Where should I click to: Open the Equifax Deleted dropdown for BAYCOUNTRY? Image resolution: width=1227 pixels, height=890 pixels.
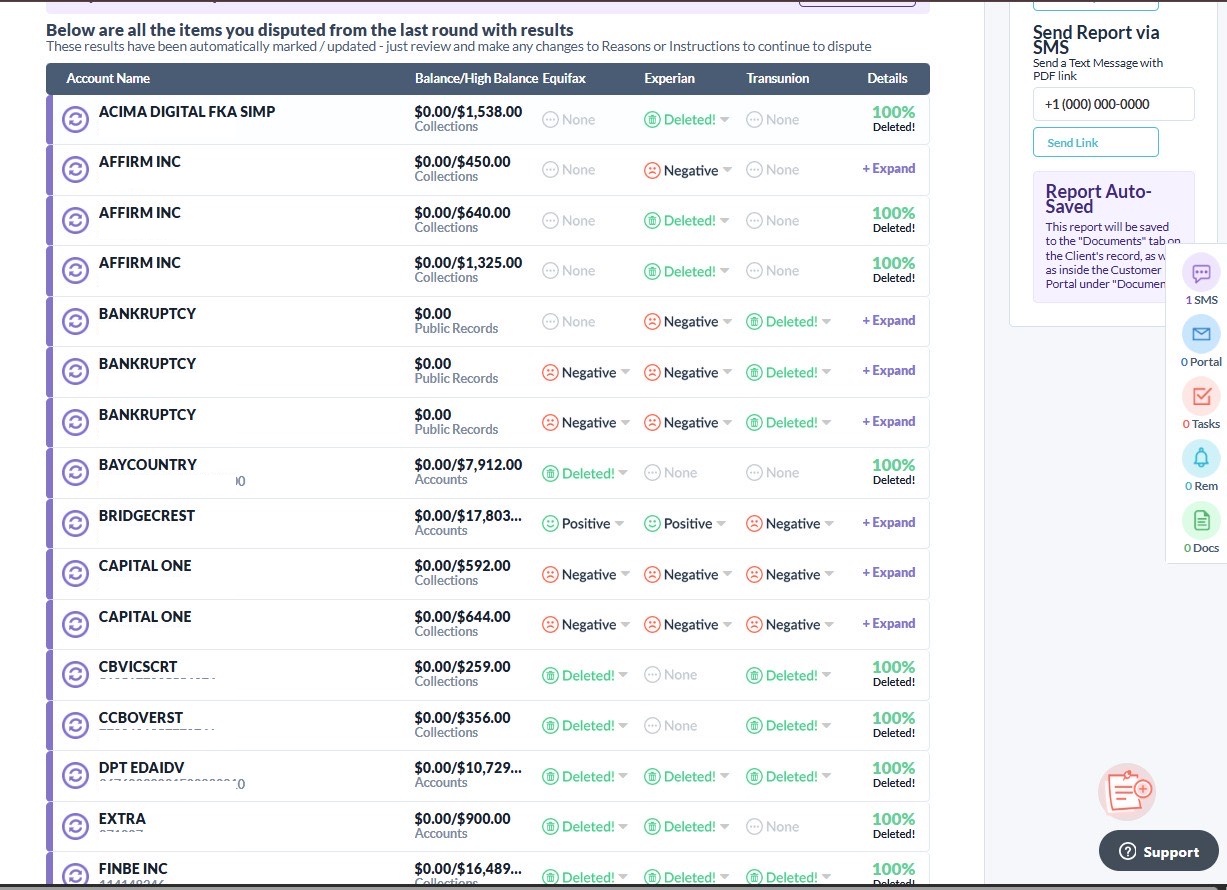point(585,472)
